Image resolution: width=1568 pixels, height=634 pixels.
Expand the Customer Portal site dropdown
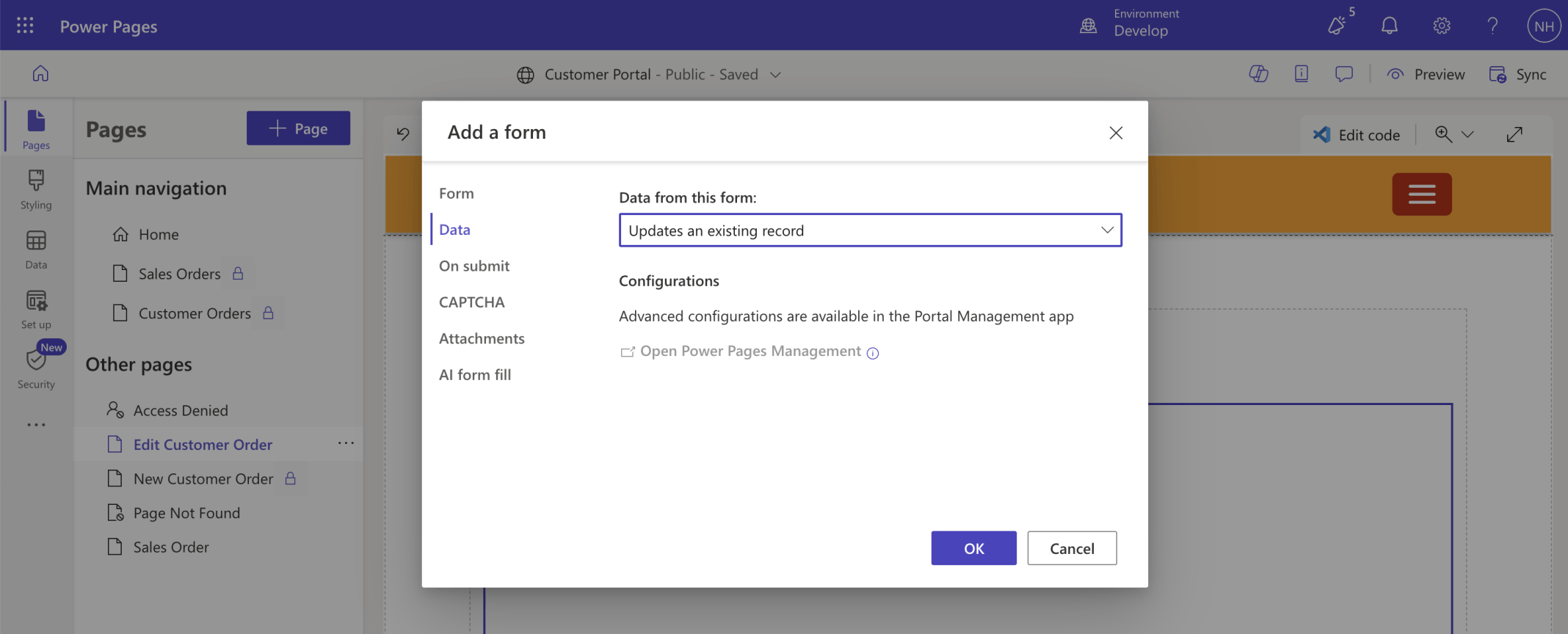point(775,75)
